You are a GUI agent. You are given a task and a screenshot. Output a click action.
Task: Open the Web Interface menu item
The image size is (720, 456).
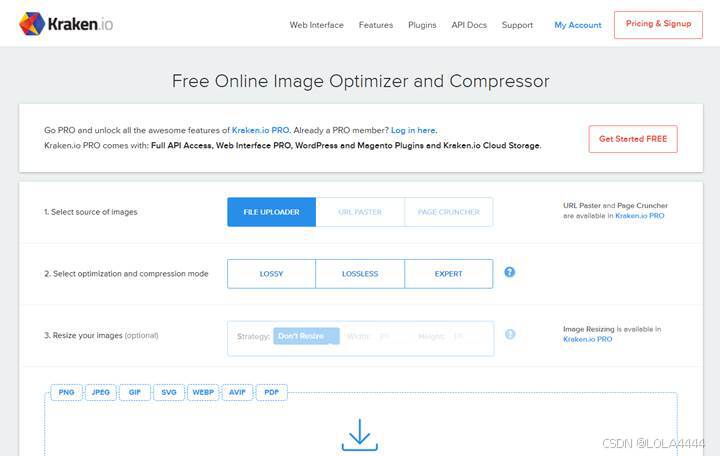pyautogui.click(x=316, y=25)
